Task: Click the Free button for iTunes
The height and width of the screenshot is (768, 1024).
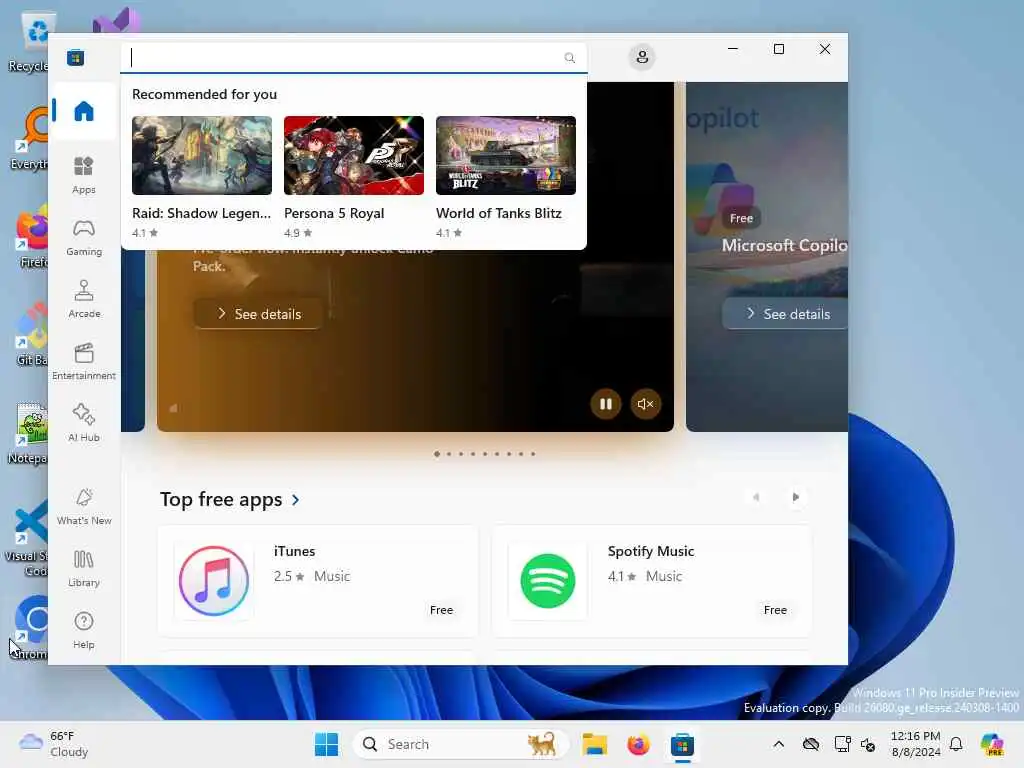Action: tap(441, 610)
